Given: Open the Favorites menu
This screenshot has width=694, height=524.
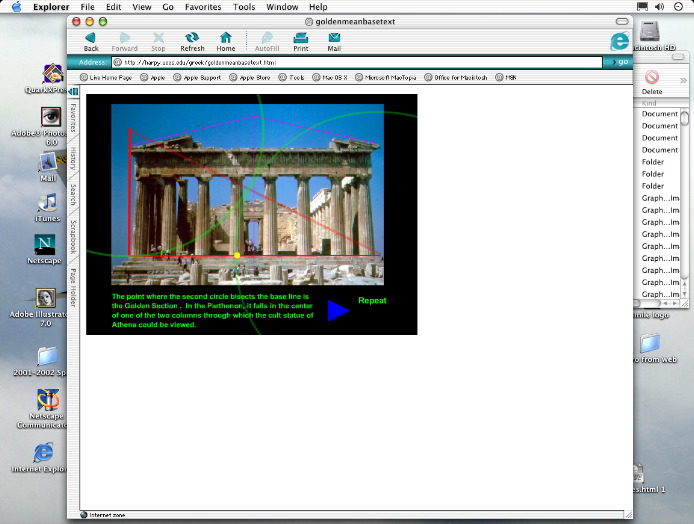Looking at the screenshot, I should (x=203, y=7).
